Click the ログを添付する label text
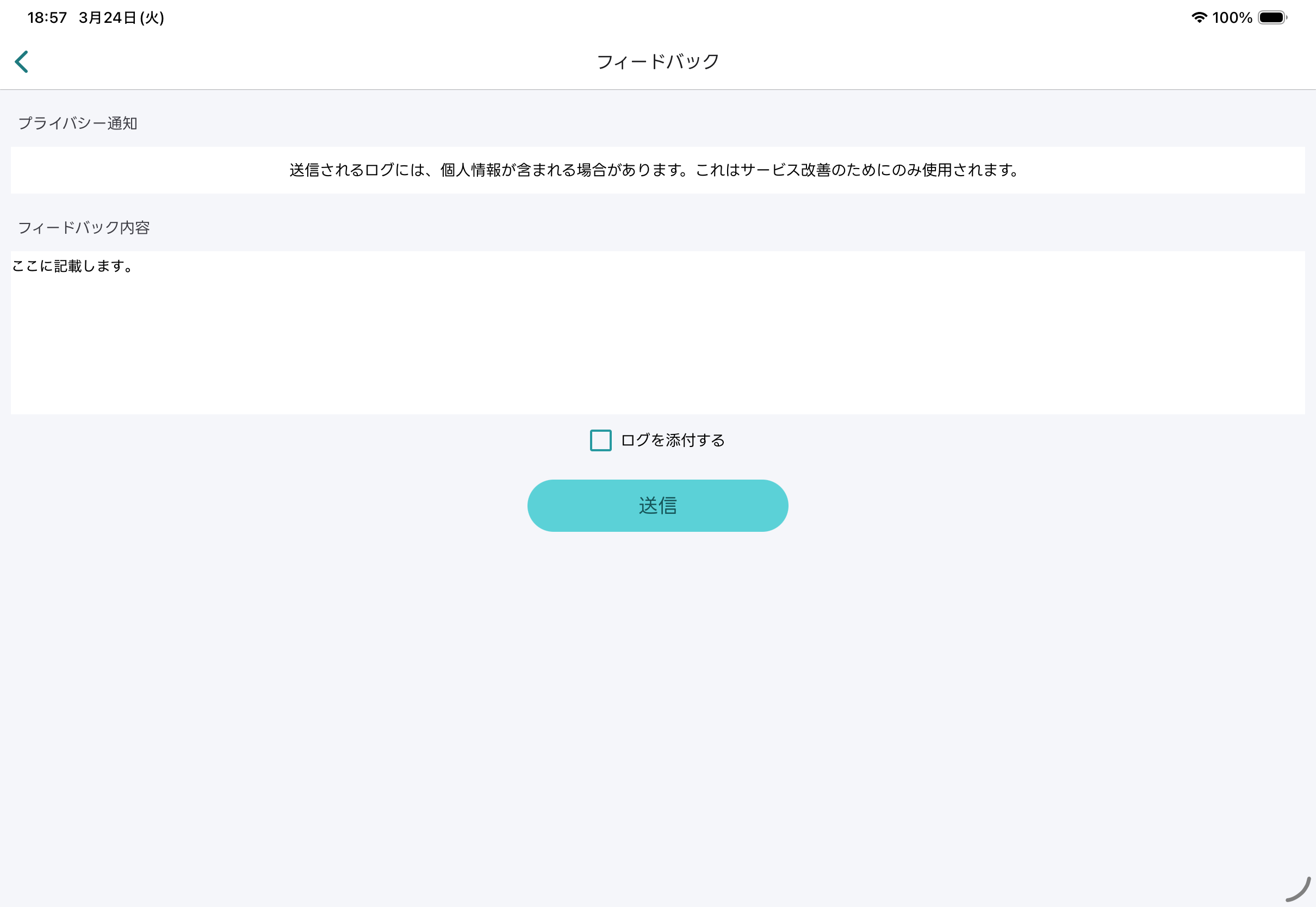1316x907 pixels. (x=673, y=440)
